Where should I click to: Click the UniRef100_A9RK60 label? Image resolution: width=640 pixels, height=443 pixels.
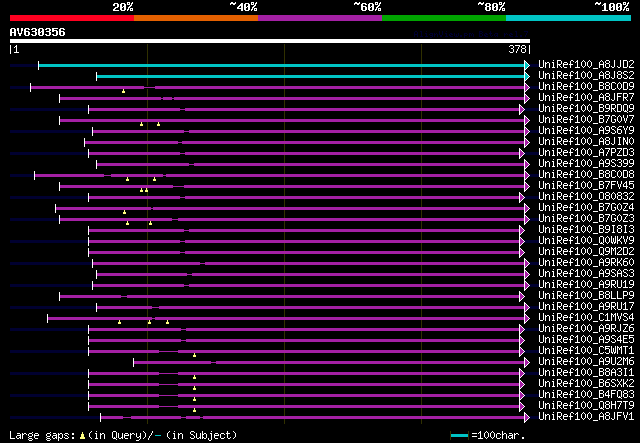point(586,263)
